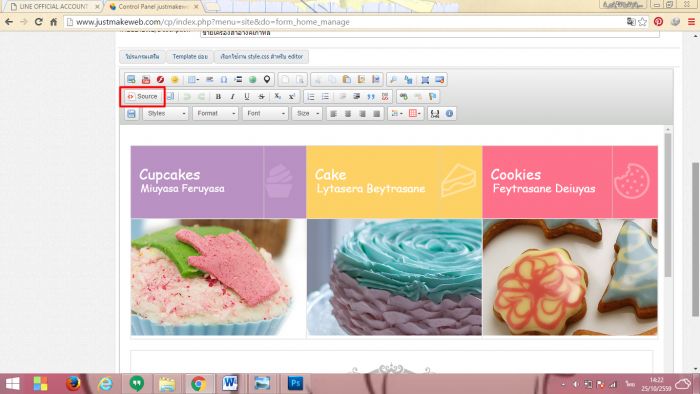
Task: Switch to LINE OFFICIAL ACCOUNT browser tab
Action: click(x=53, y=7)
